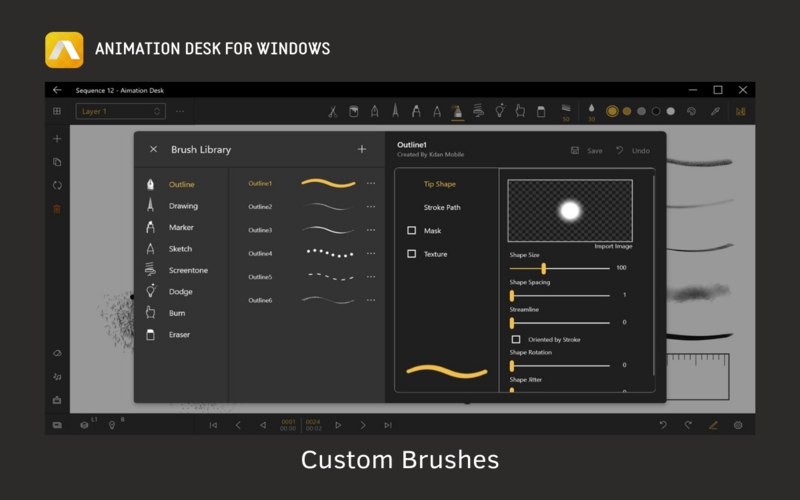Add a new frame with plus icon
The image size is (800, 500).
point(57,139)
